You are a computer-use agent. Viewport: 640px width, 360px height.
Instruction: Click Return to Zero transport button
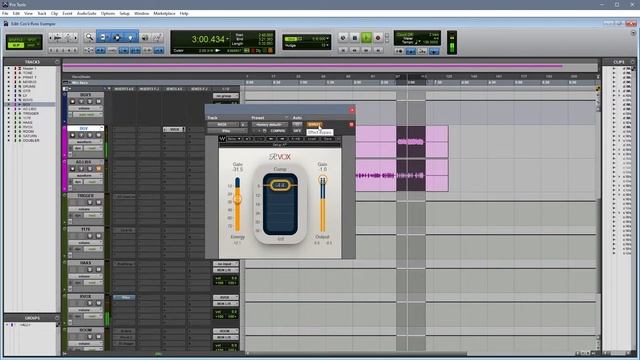(343, 50)
